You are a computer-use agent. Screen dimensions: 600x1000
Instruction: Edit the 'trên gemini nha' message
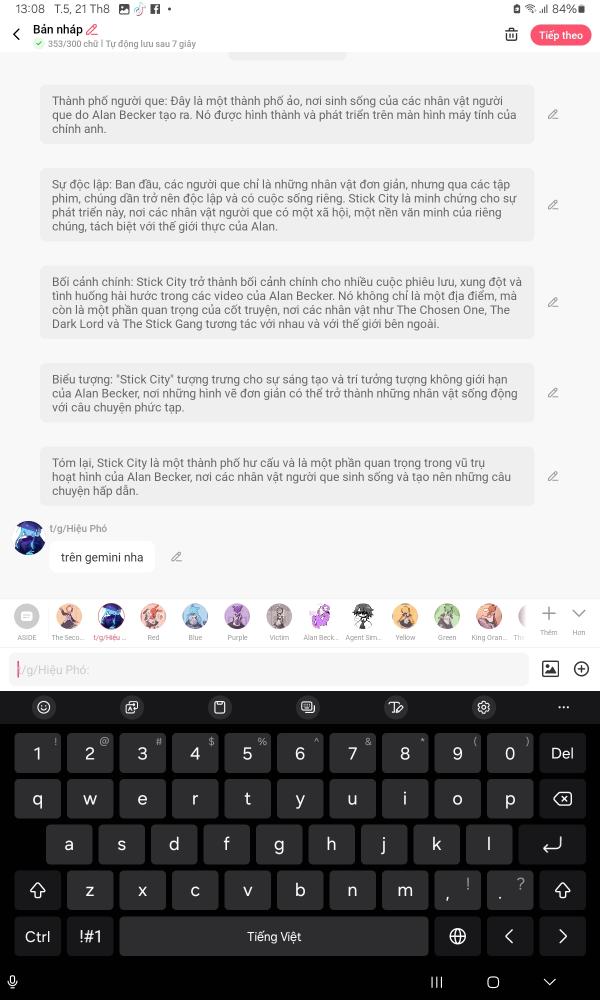[177, 557]
